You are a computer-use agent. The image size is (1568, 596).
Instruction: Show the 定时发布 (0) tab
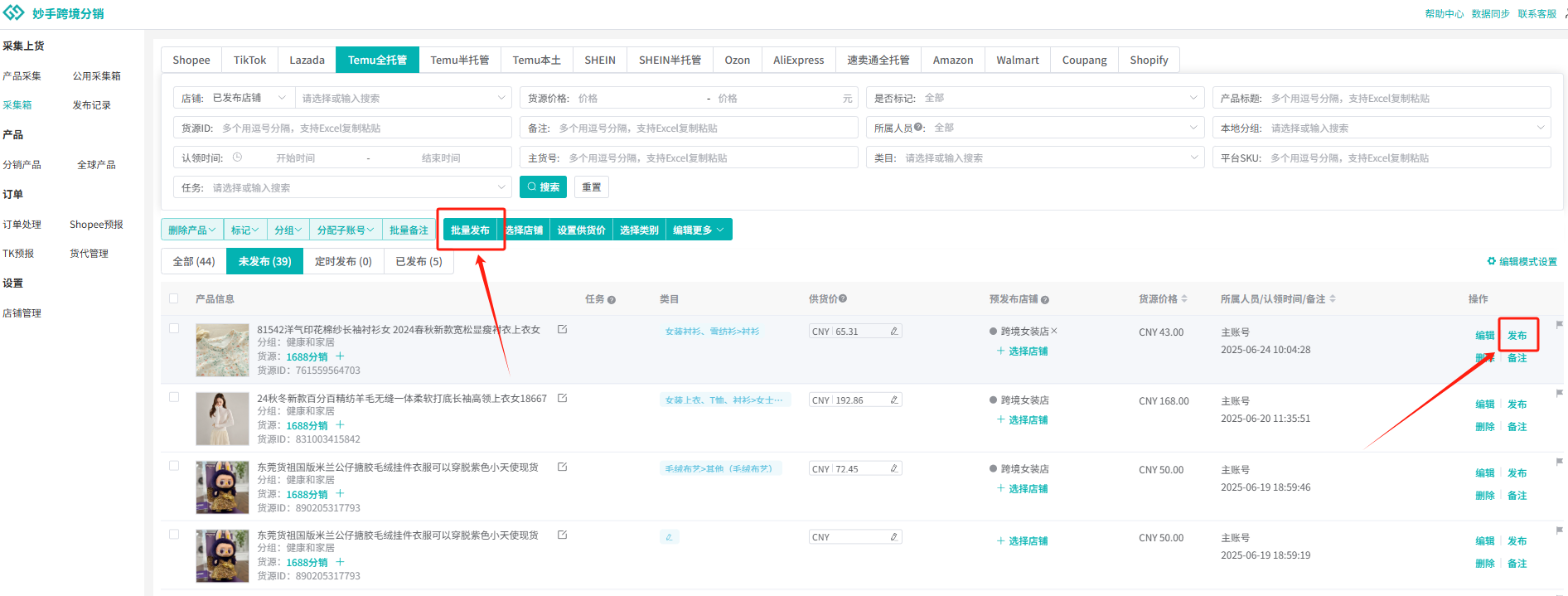(343, 261)
